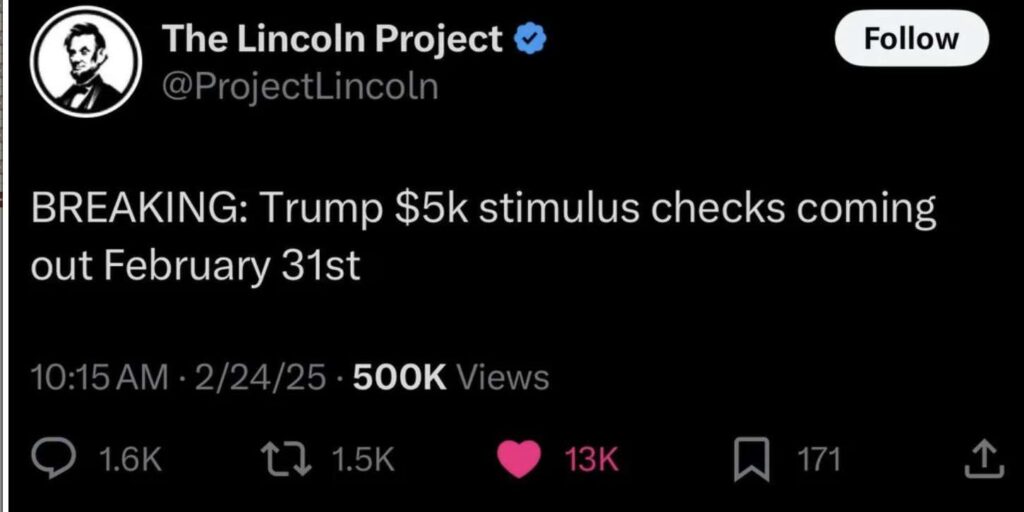
Task: Click the pink heart like icon
Action: tap(518, 458)
